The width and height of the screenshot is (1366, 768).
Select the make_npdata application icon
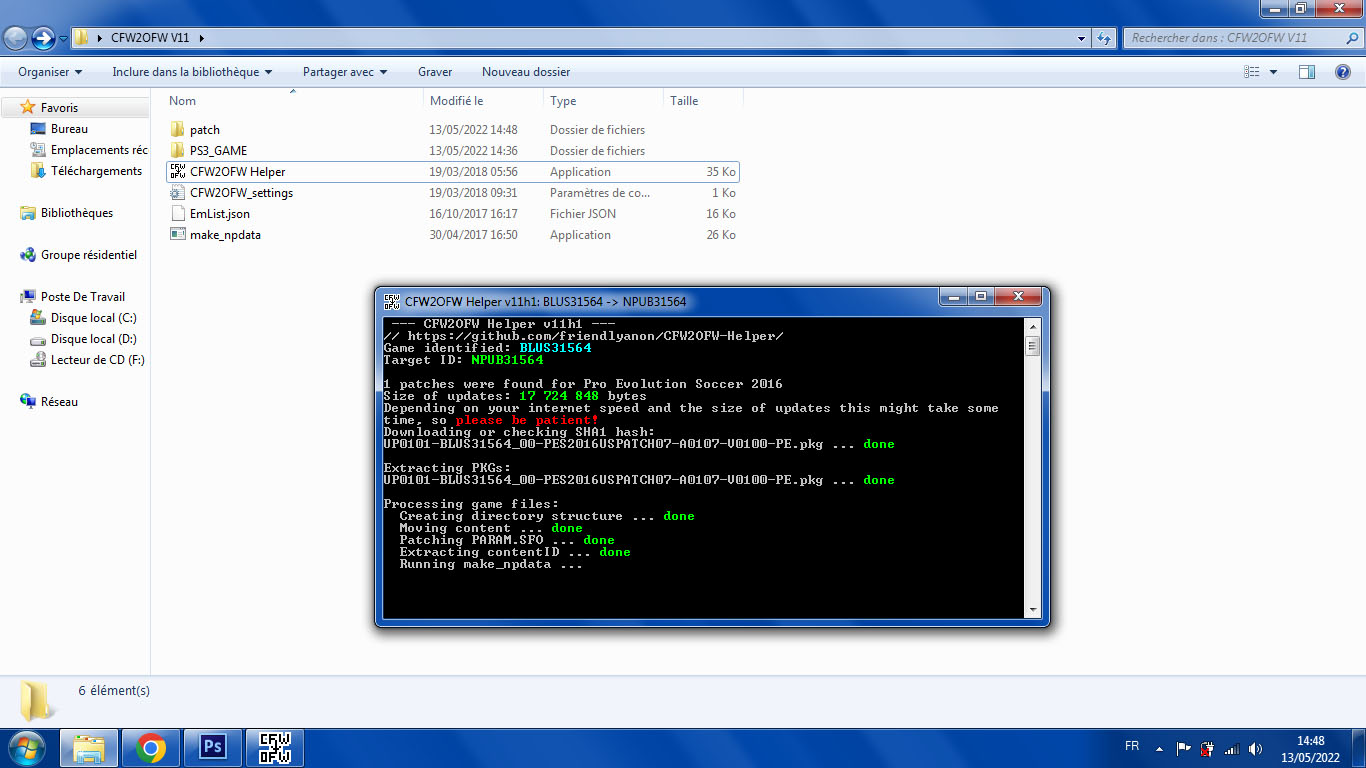[178, 235]
